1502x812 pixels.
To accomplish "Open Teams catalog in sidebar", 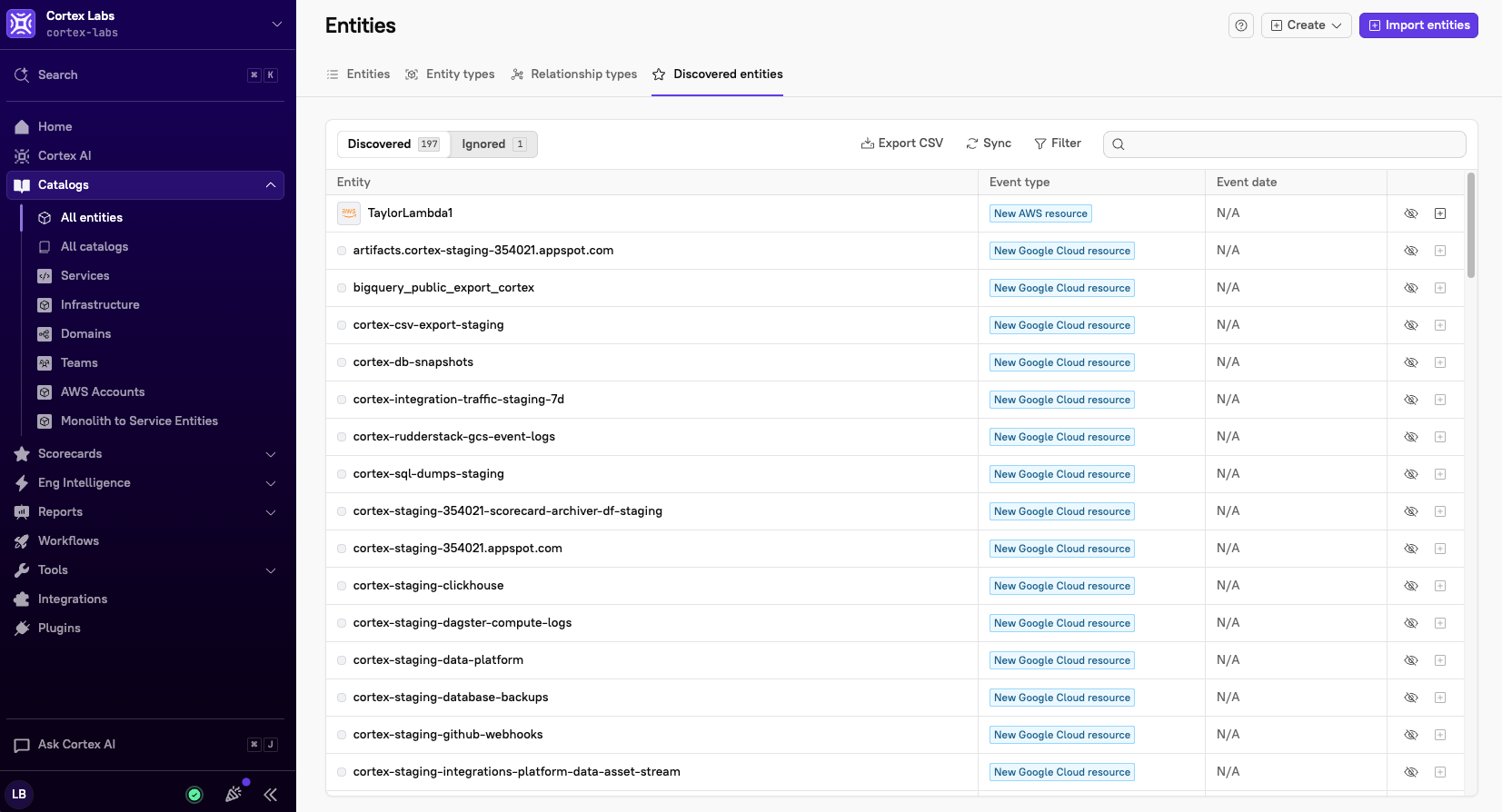I will 79,363.
